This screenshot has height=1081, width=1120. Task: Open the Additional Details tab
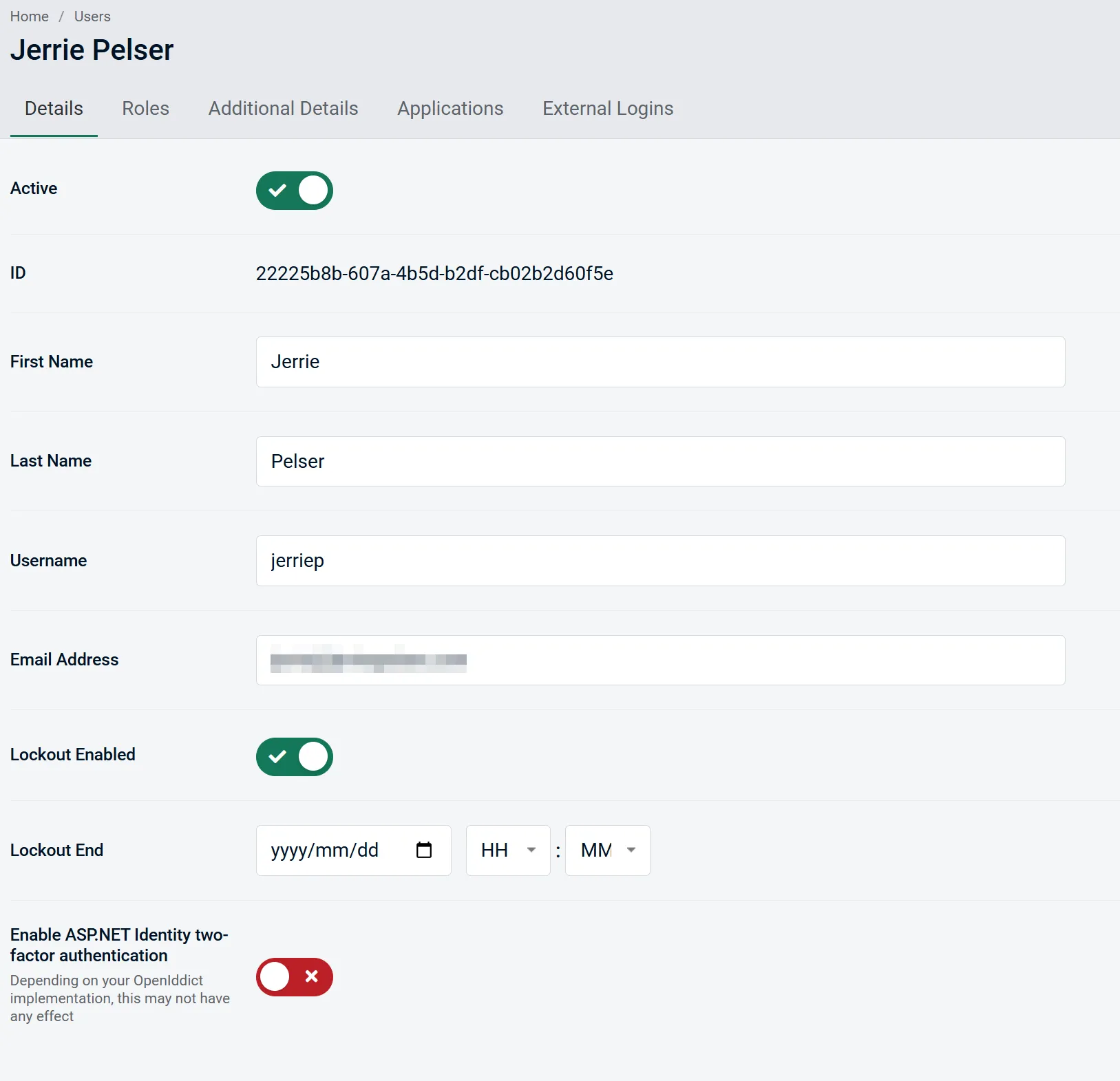pyautogui.click(x=283, y=108)
